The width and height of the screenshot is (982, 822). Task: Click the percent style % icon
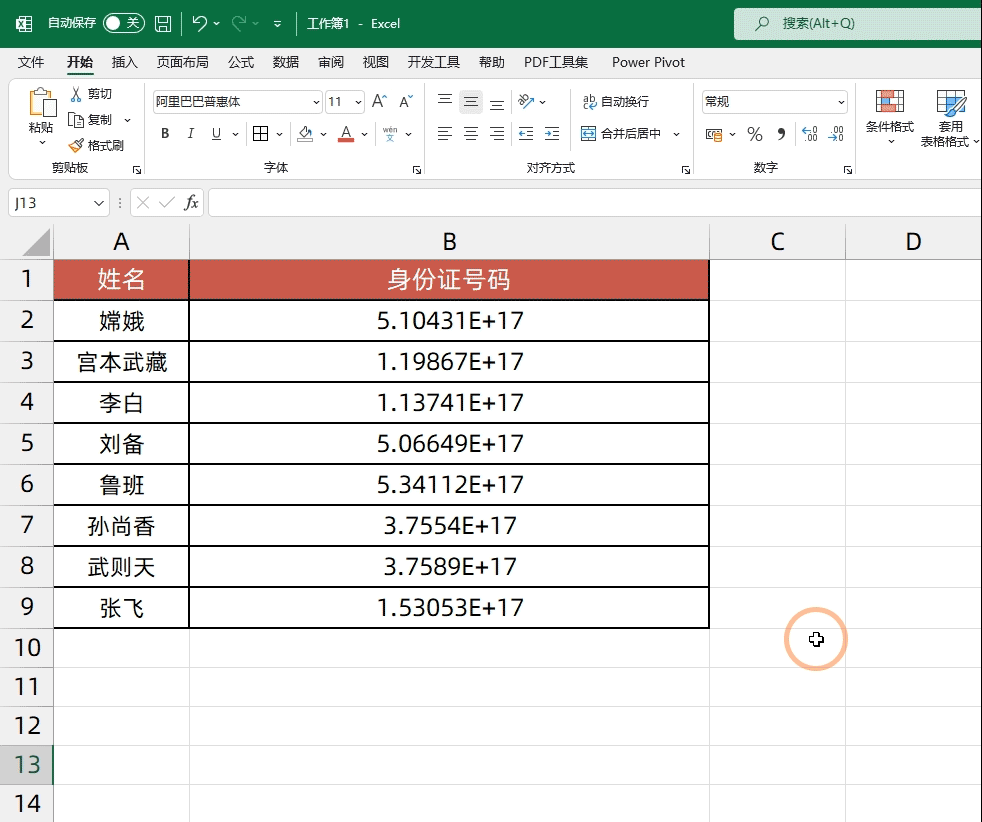click(x=755, y=133)
